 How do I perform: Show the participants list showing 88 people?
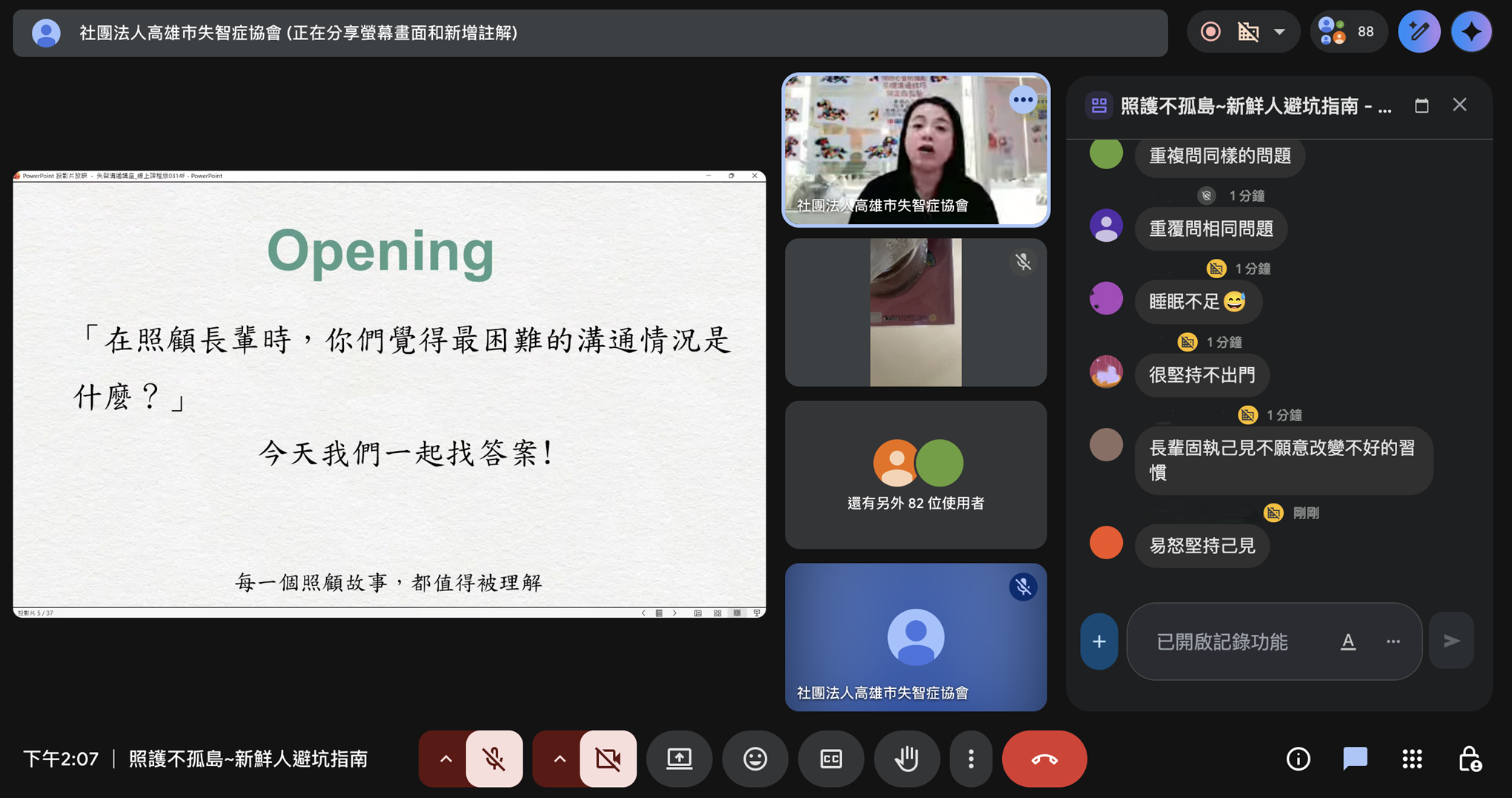point(1348,31)
